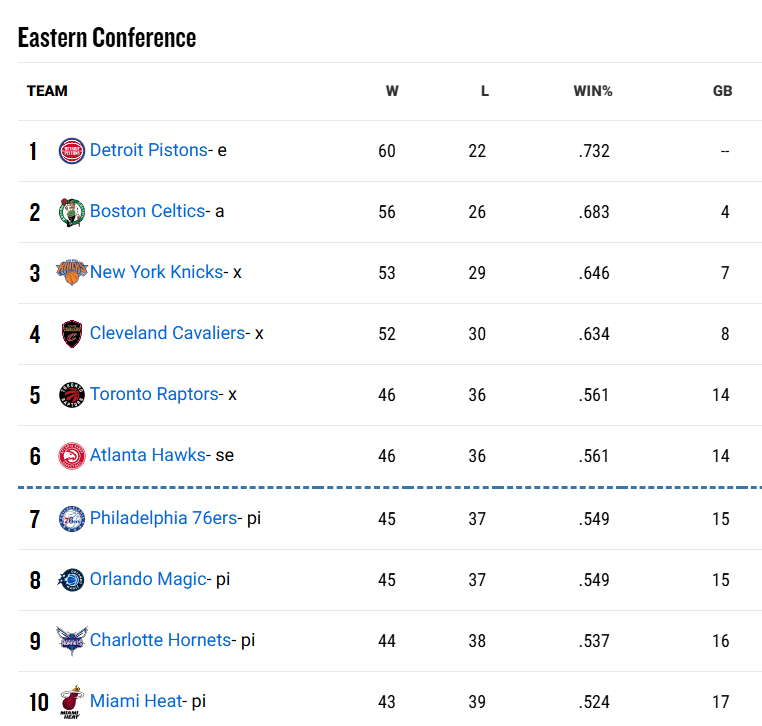Open the Cleveland Cavaliers team link
Screen dimensions: 762x726
pos(167,333)
